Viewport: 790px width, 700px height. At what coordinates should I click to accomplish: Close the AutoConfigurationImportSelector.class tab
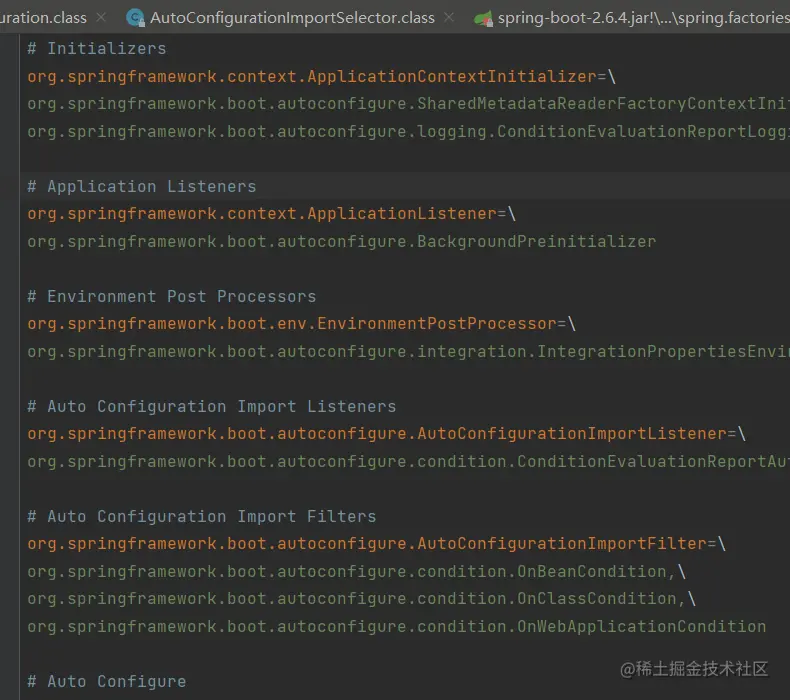[x=449, y=18]
